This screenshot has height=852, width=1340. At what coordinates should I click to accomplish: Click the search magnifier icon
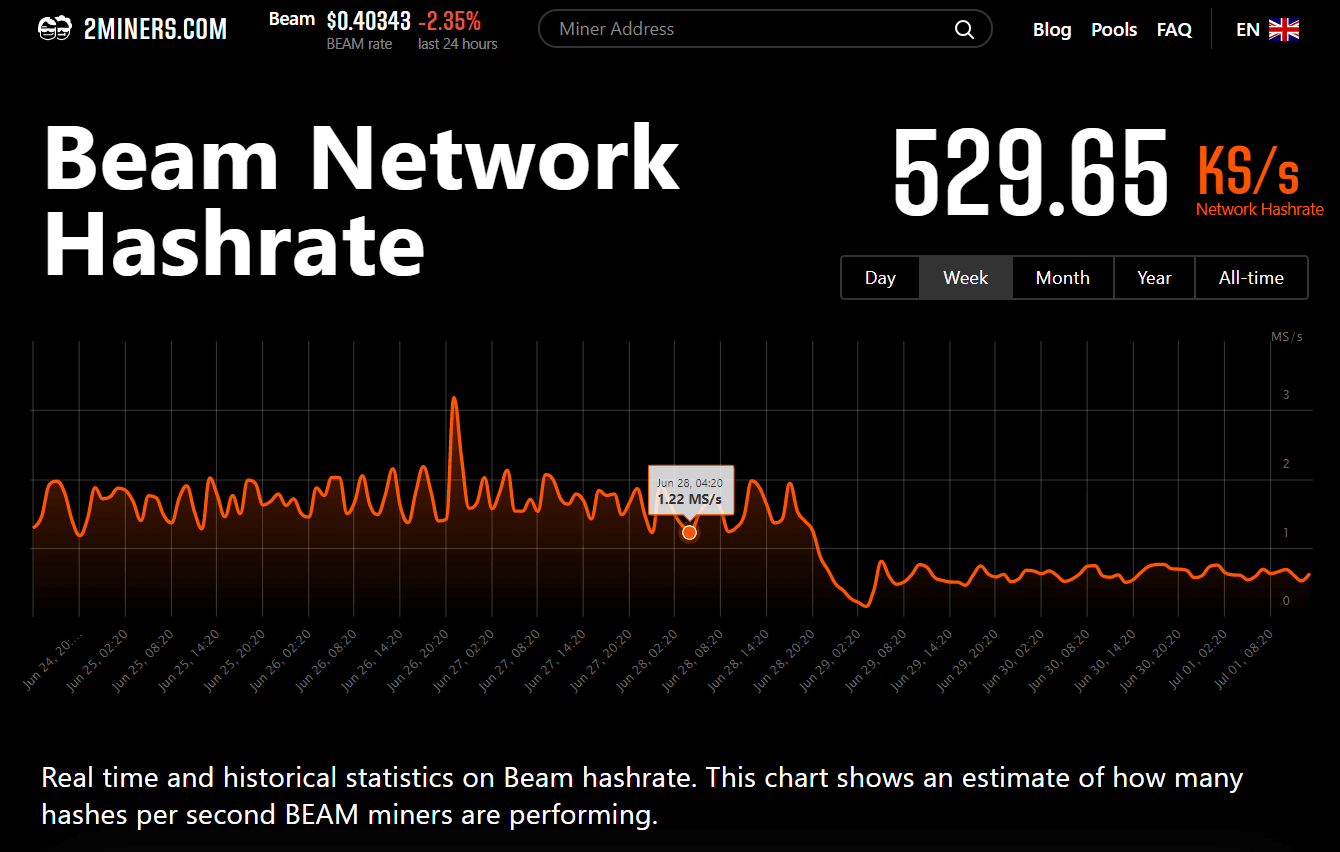click(x=963, y=29)
